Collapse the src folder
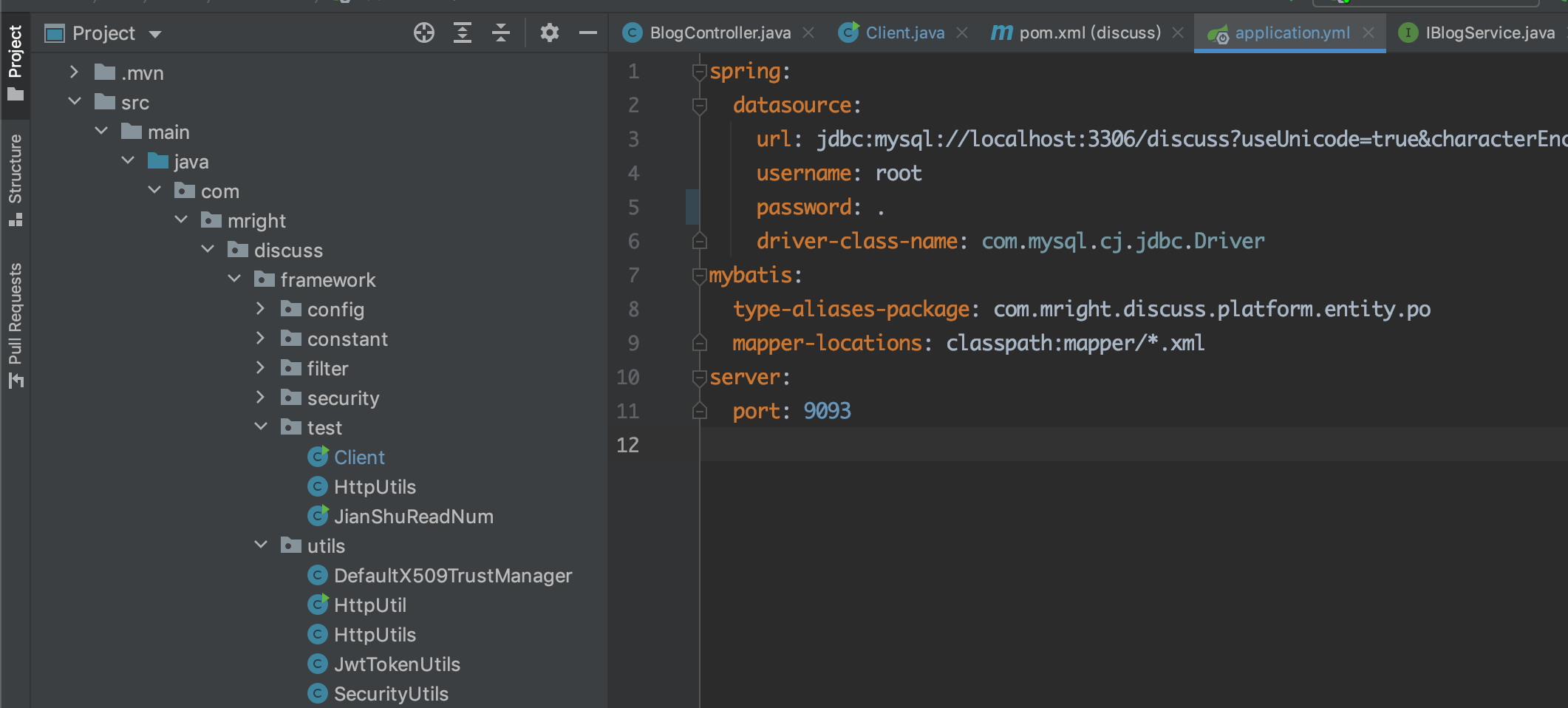1568x708 pixels. coord(75,101)
